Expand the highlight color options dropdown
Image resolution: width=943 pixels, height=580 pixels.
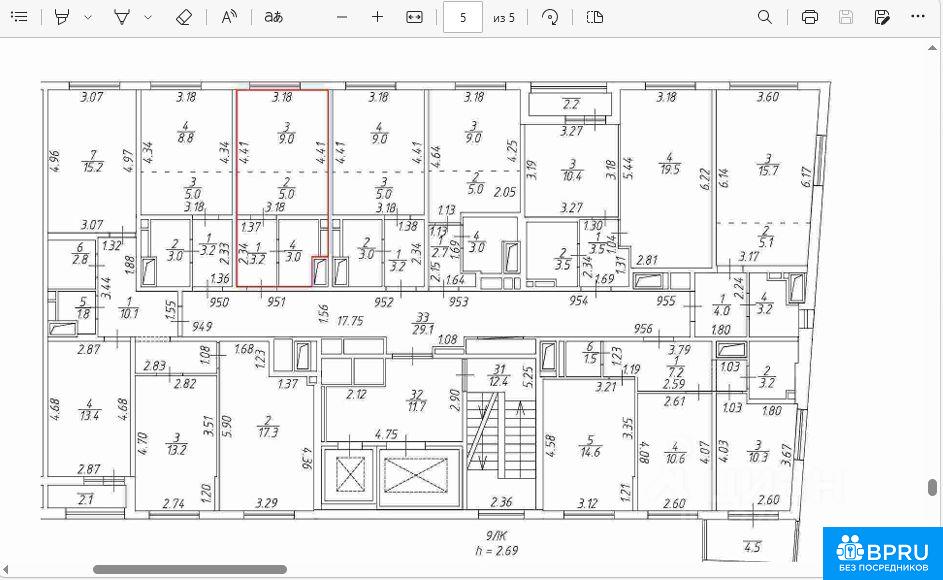point(88,17)
